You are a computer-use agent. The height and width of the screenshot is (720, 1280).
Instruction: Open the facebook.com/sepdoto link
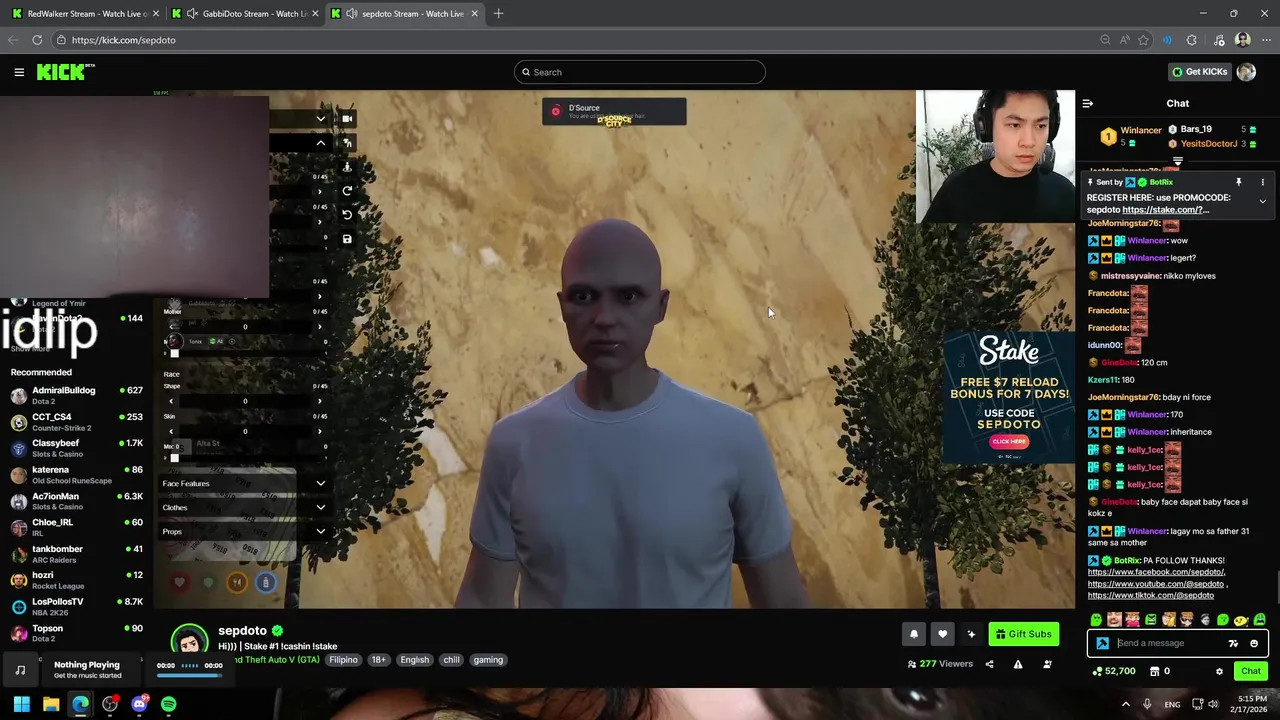[x=1156, y=572]
